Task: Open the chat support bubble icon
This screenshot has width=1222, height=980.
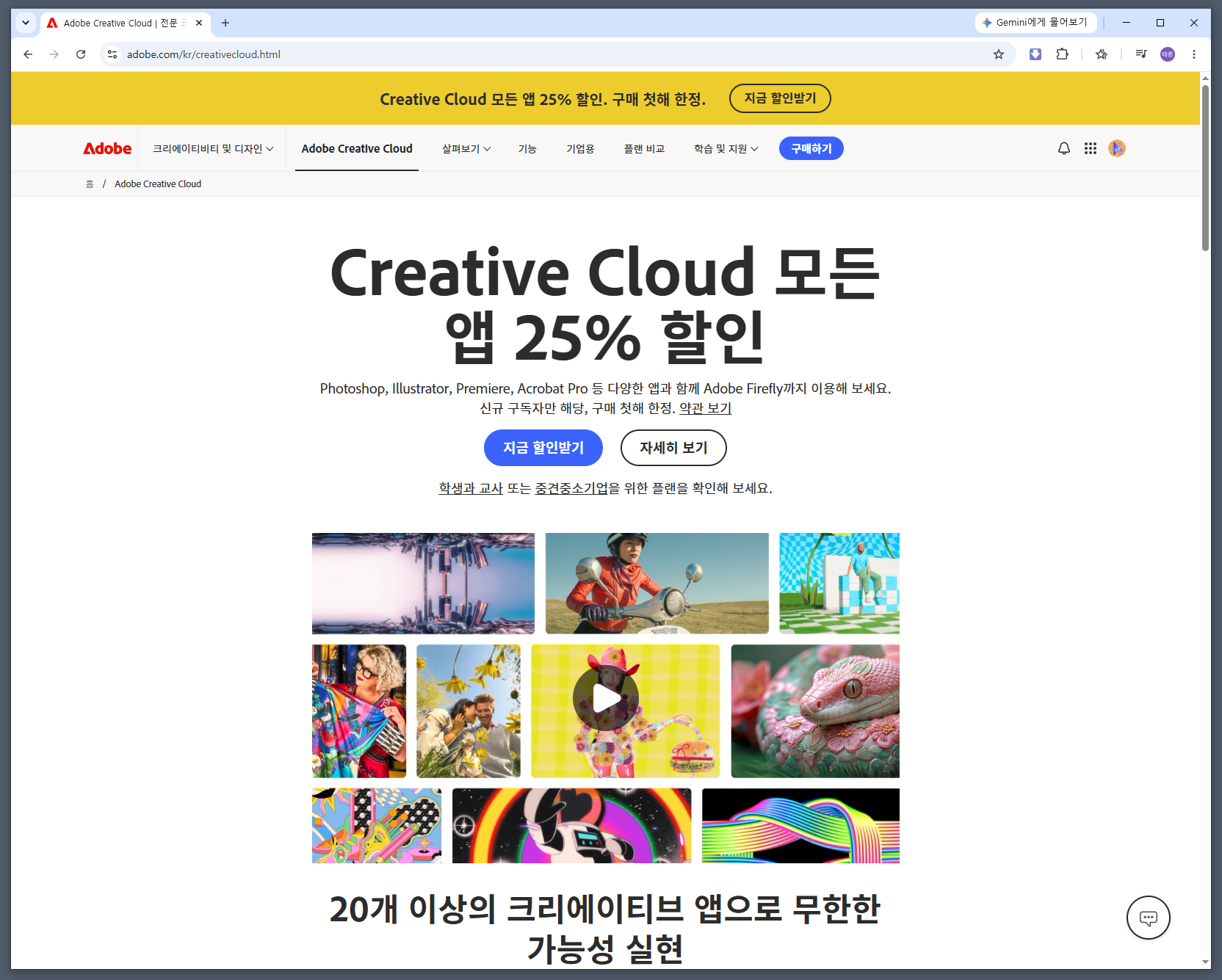Action: click(x=1149, y=918)
